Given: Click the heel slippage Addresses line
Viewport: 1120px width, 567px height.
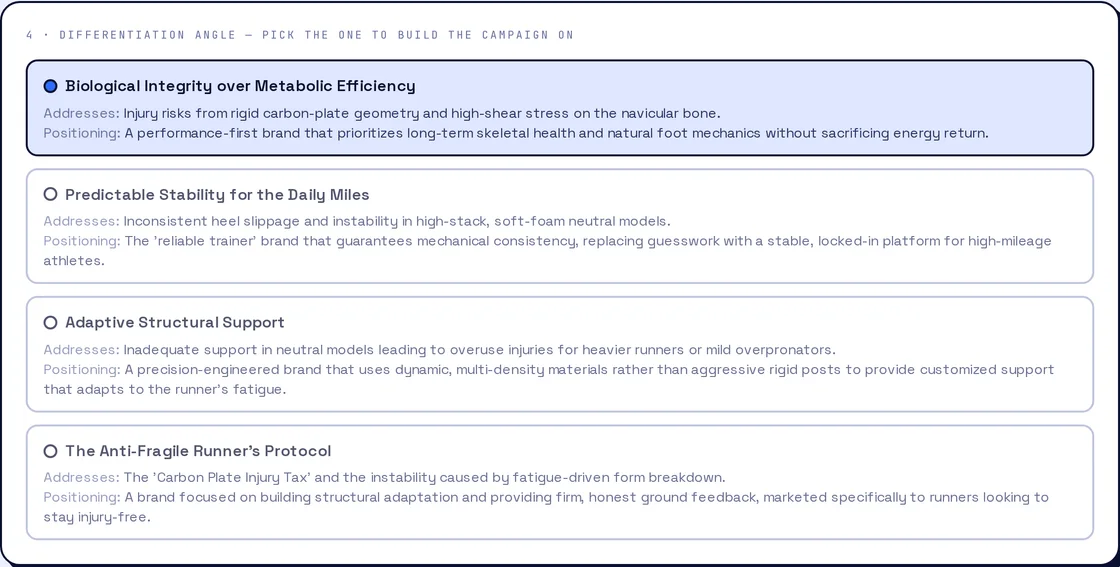Looking at the screenshot, I should (x=357, y=221).
